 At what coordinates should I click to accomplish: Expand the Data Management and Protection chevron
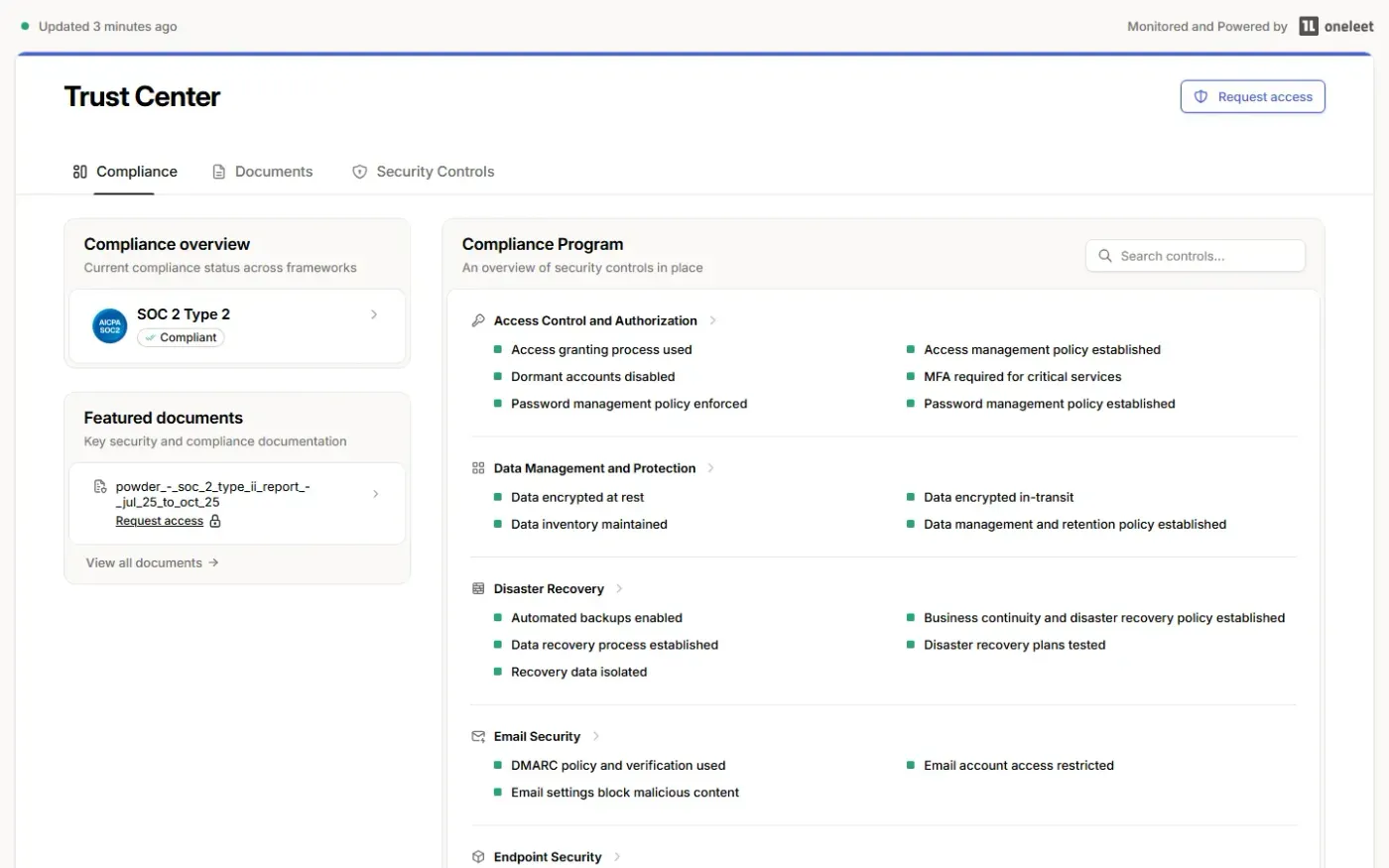click(x=710, y=468)
